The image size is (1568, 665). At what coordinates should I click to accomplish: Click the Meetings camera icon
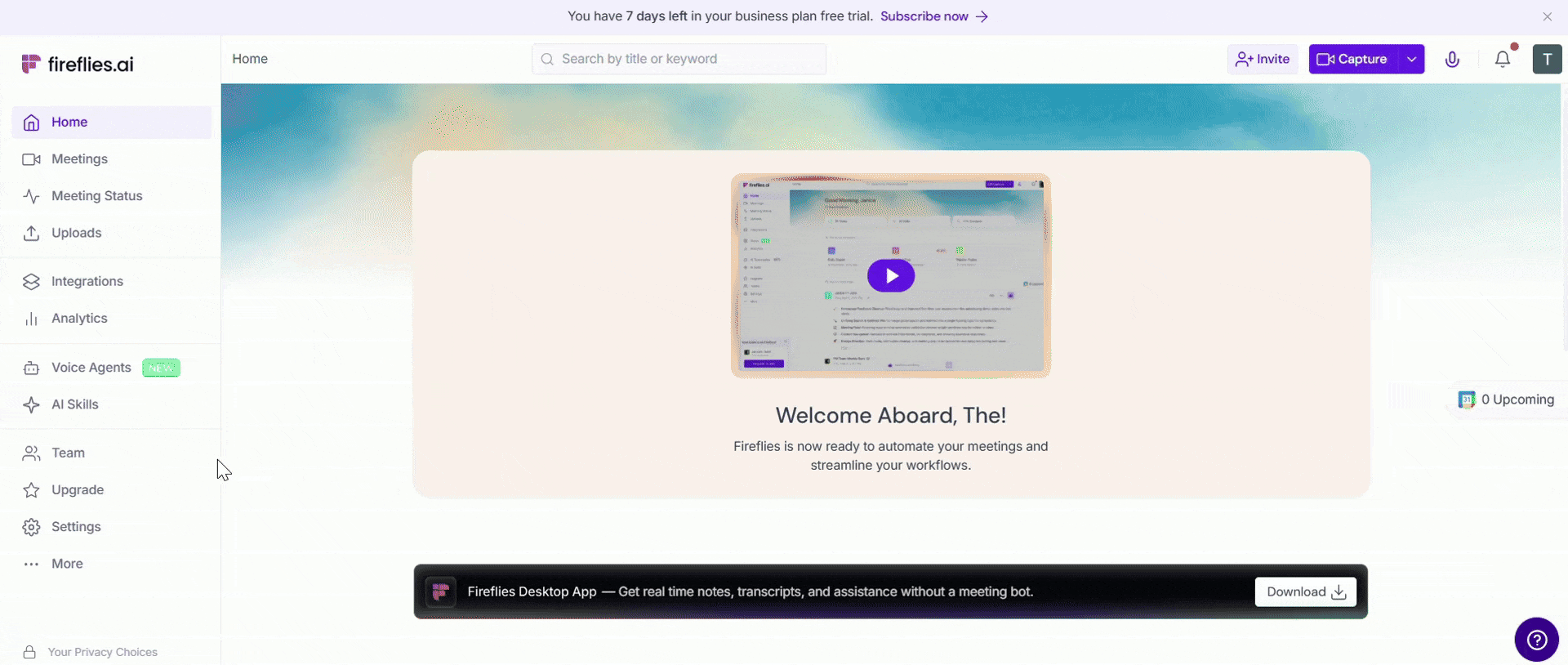coord(31,159)
